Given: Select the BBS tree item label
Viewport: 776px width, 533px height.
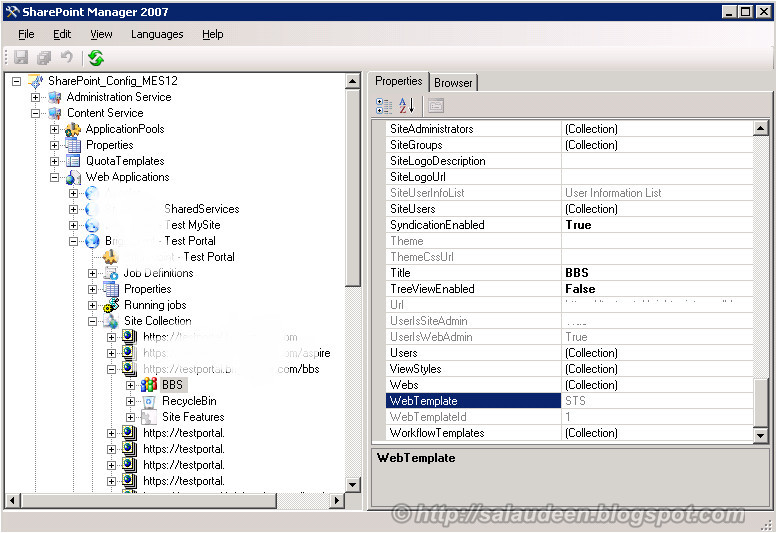Looking at the screenshot, I should click(172, 385).
